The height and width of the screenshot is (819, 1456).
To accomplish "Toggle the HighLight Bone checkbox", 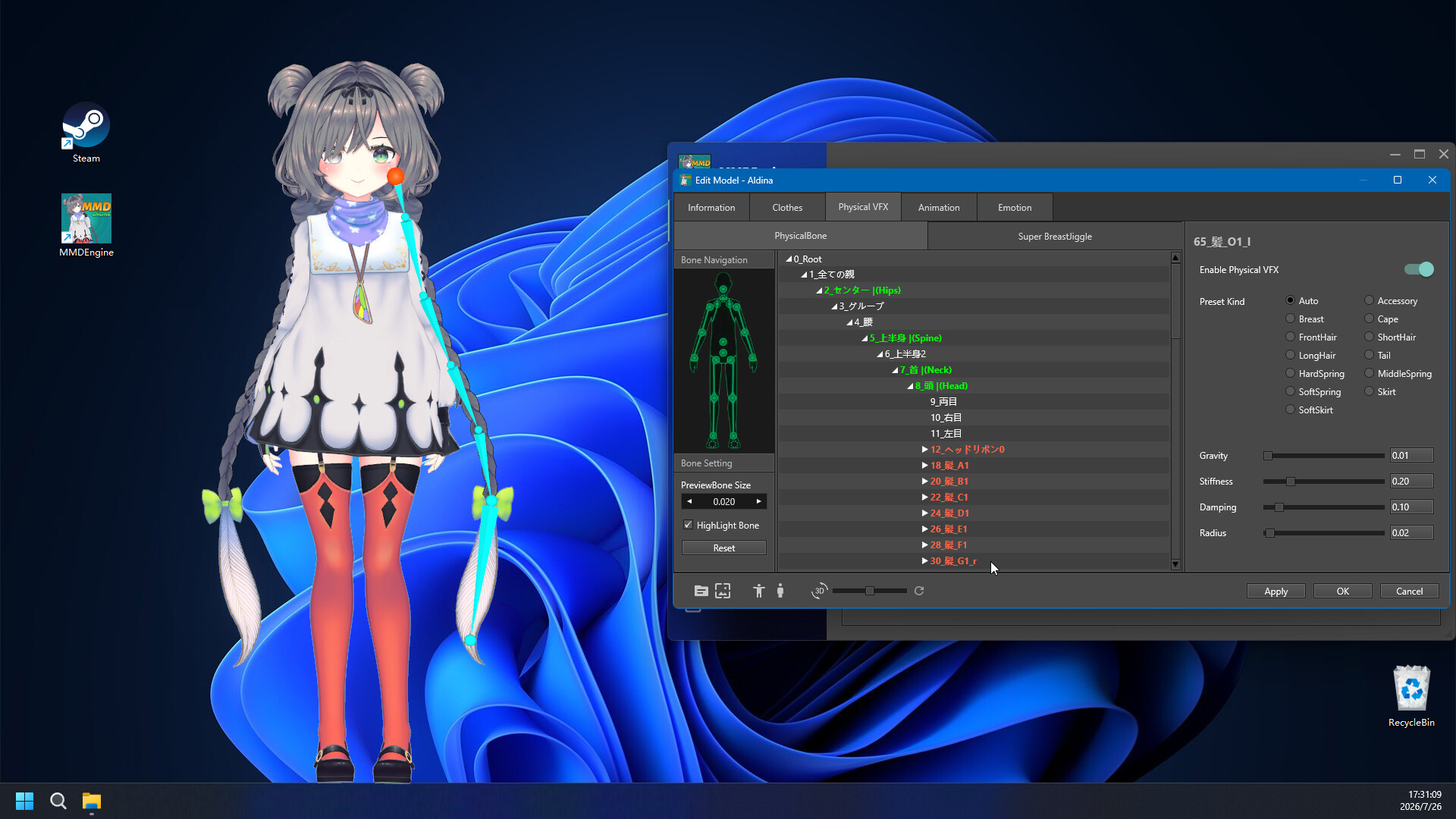I will click(x=688, y=525).
